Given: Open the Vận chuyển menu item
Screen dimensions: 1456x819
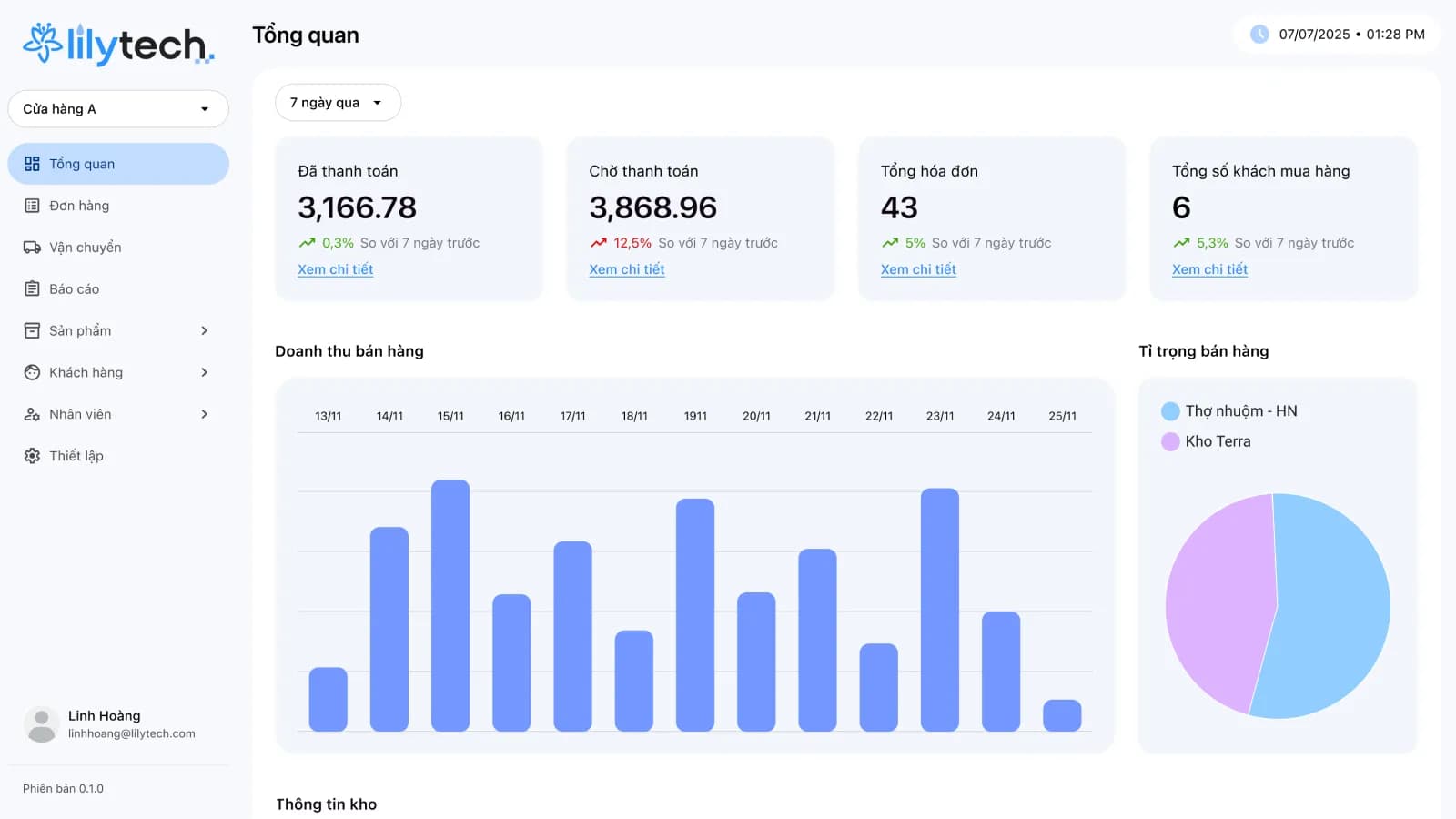Looking at the screenshot, I should click(118, 248).
